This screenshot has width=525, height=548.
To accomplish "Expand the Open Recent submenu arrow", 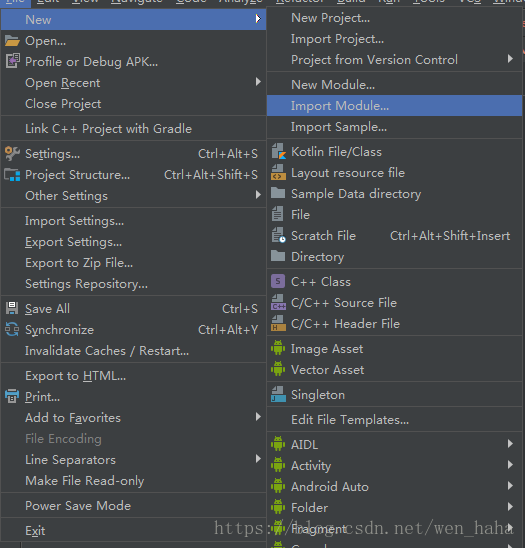I will (x=258, y=82).
